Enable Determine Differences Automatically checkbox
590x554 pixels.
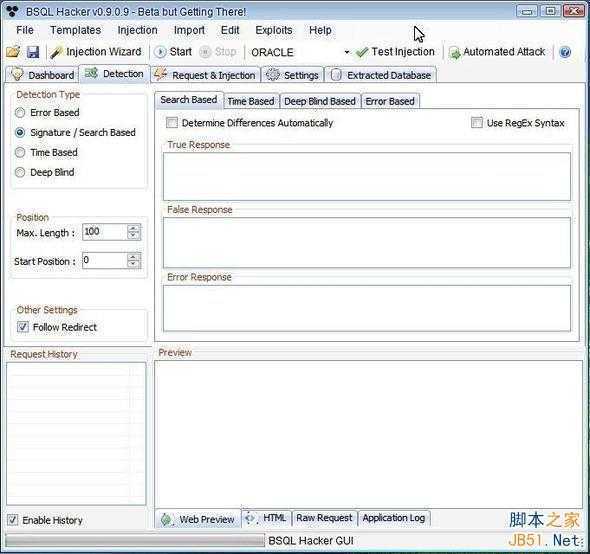click(x=172, y=123)
